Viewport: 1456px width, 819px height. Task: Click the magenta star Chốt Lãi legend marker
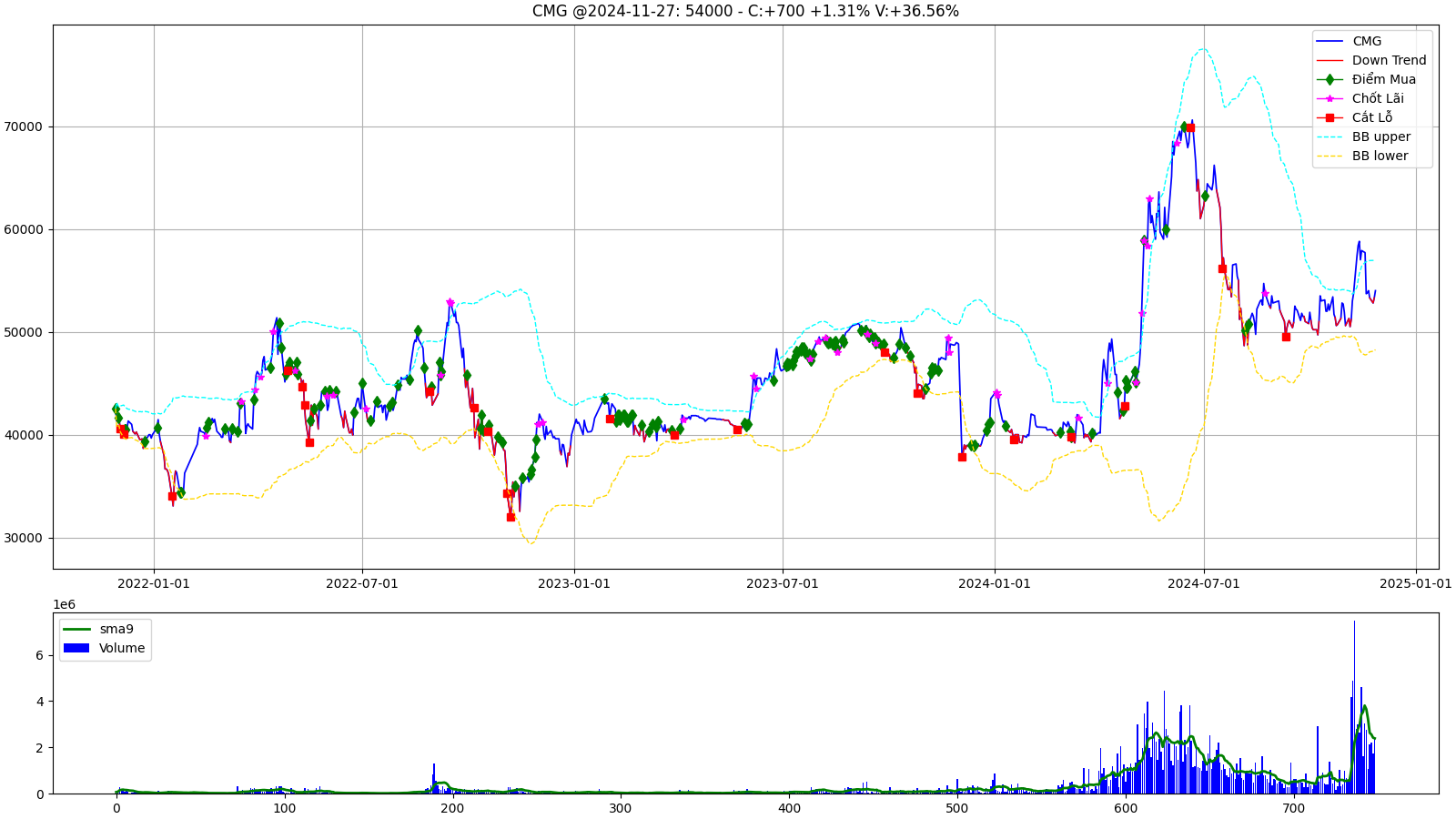point(1330,98)
